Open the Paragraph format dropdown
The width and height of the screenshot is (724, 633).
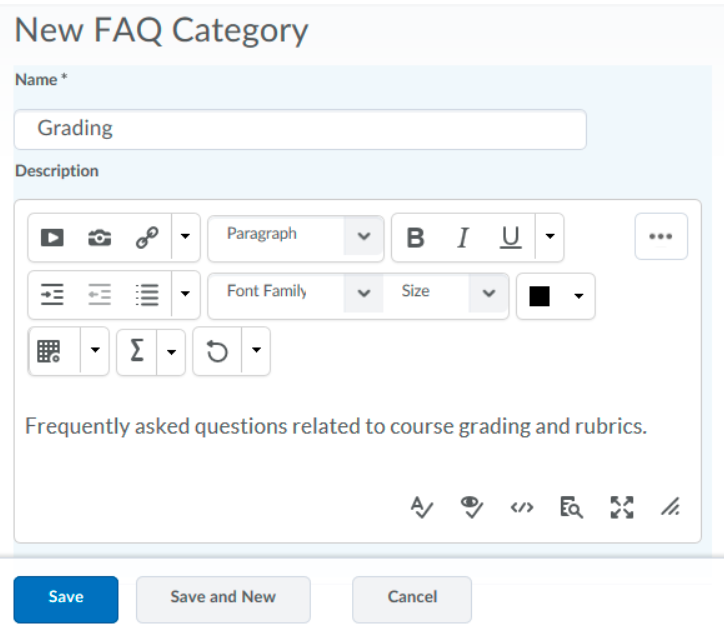295,238
